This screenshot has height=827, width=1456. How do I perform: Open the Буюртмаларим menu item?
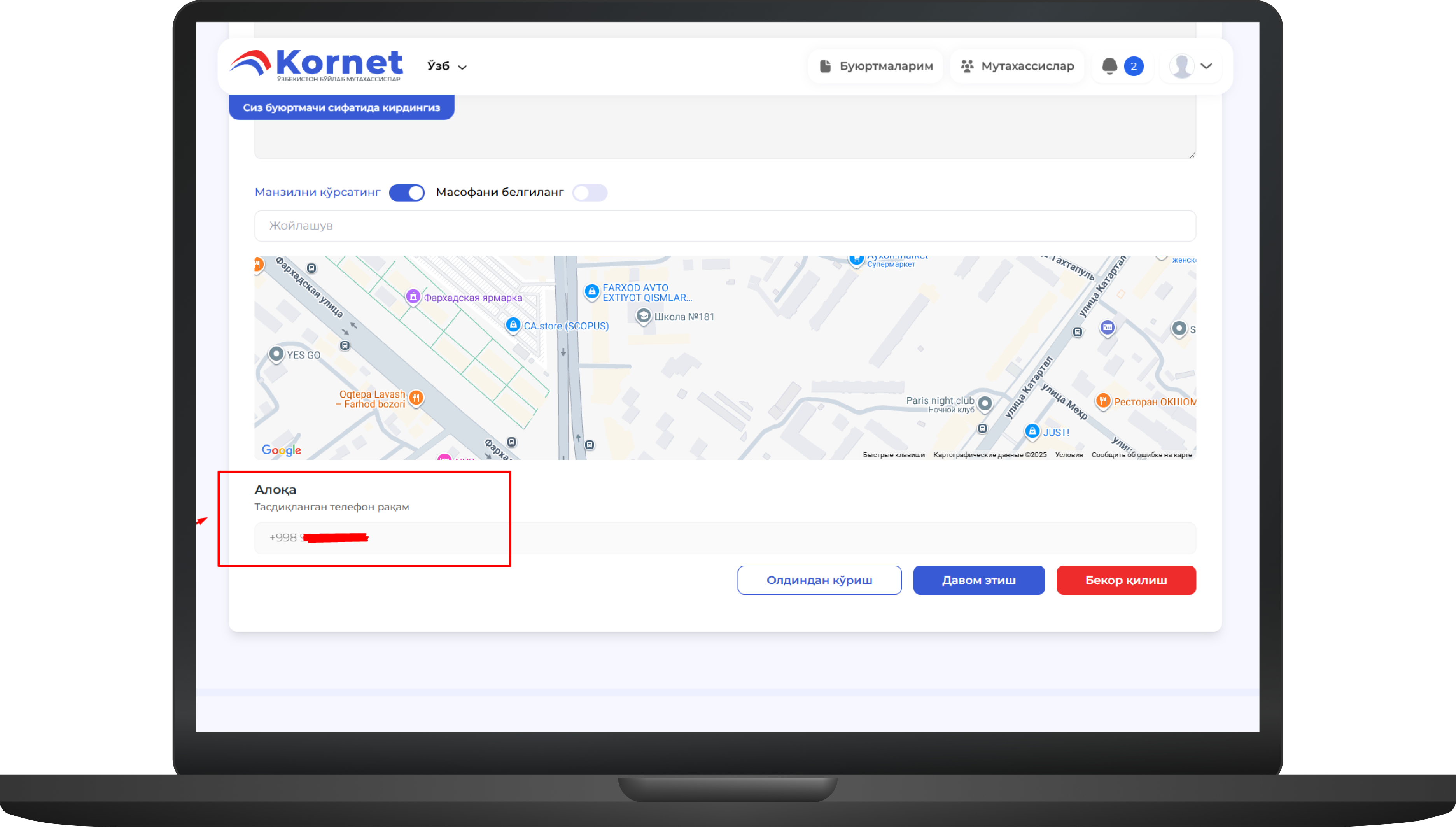(876, 66)
